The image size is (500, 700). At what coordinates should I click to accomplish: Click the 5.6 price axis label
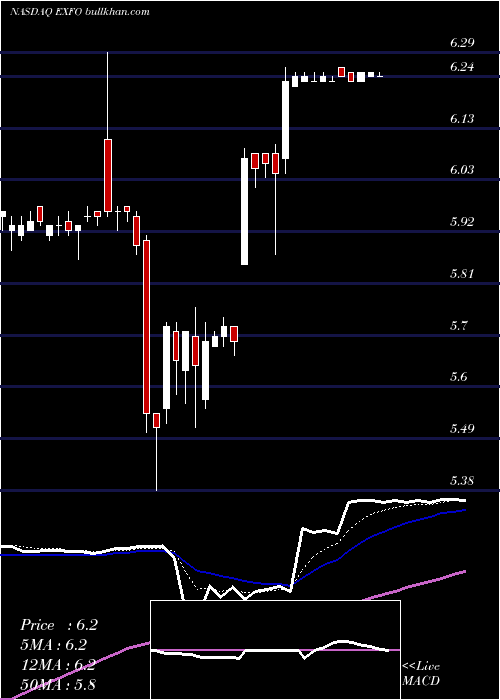(459, 376)
